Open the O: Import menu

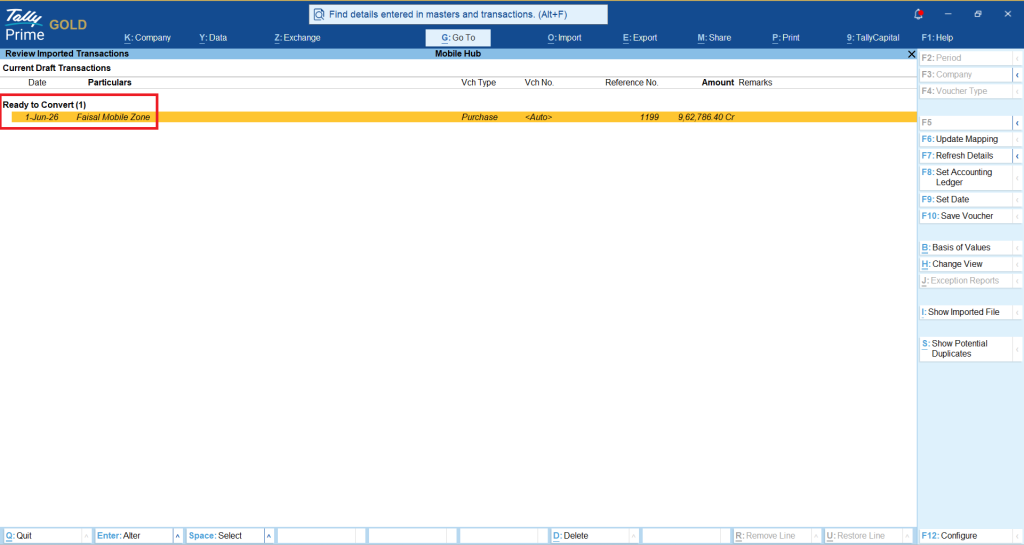tap(564, 38)
